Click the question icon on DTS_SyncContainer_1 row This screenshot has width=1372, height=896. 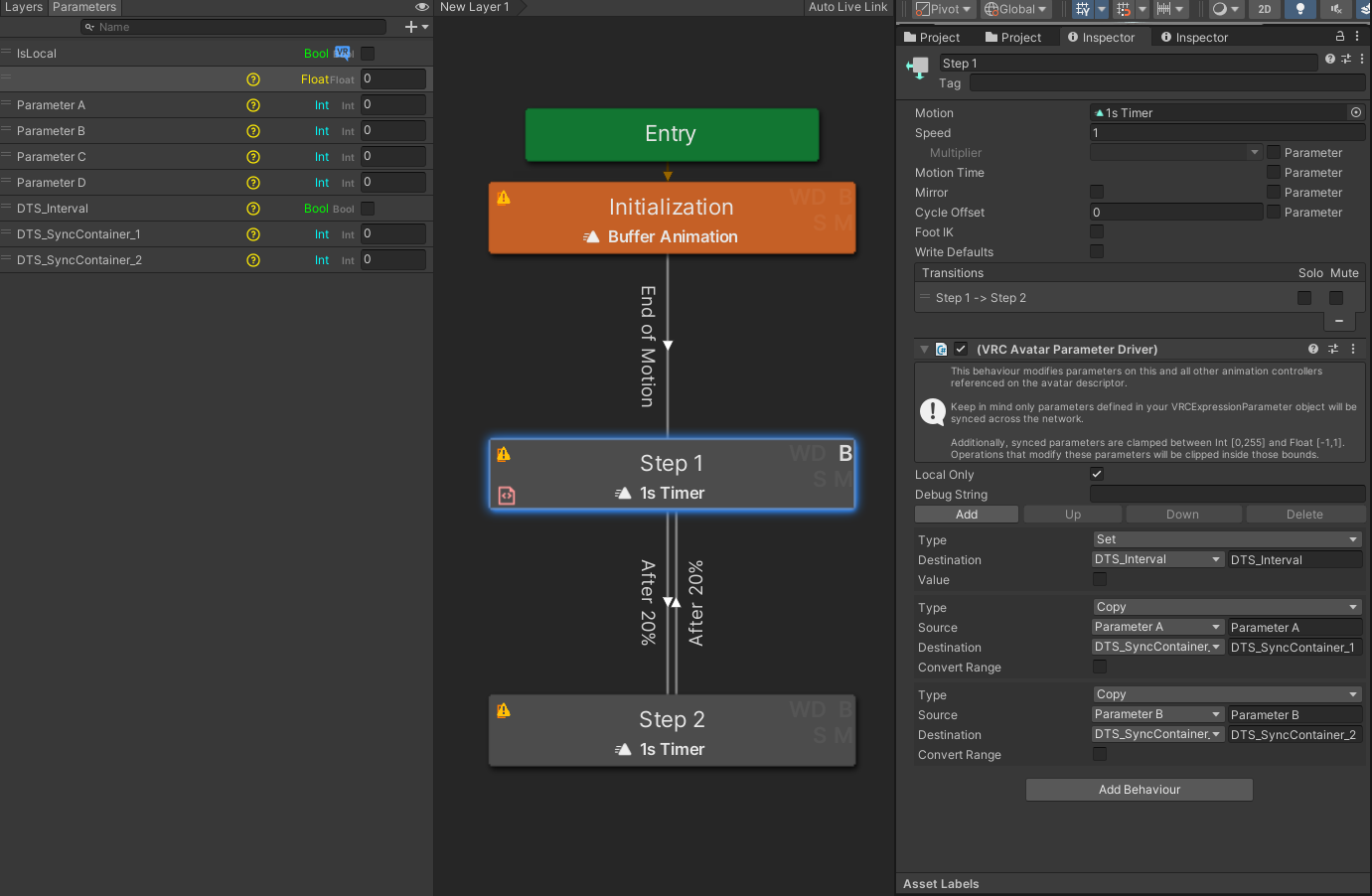coord(253,234)
